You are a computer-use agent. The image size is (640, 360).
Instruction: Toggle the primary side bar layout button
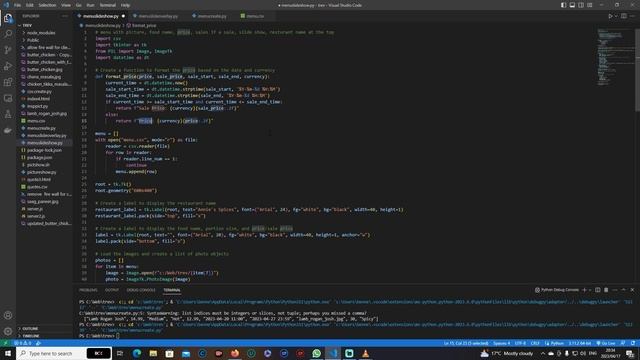click(563, 5)
